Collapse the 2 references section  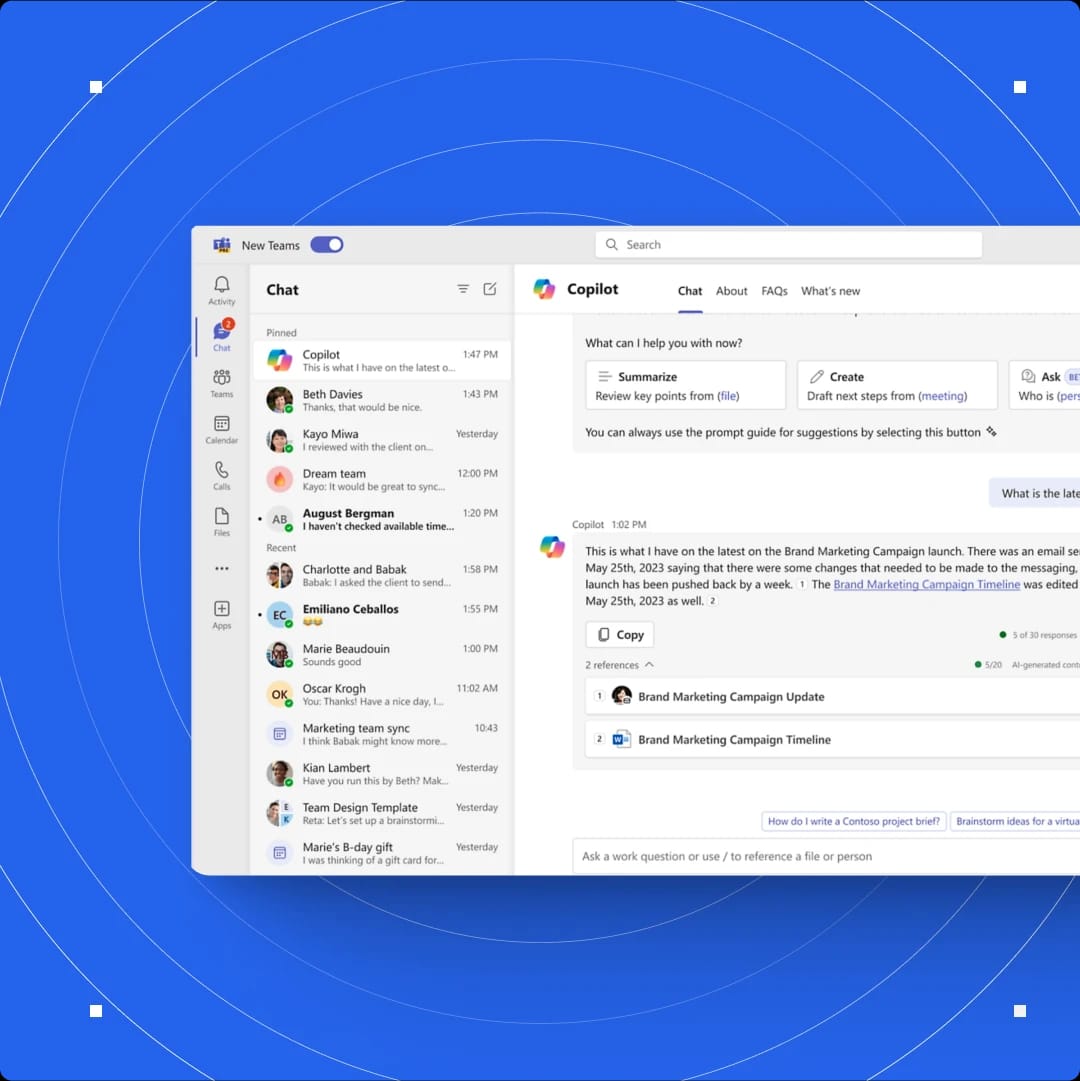[x=649, y=664]
